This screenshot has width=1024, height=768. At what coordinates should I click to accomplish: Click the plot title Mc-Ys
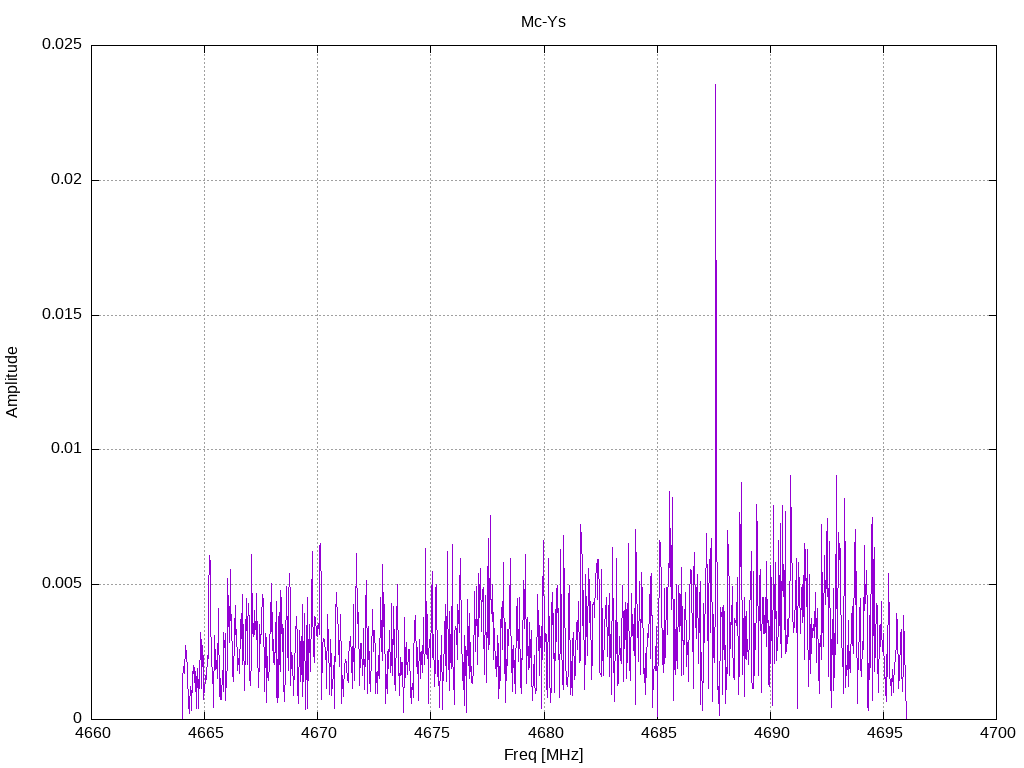coord(543,22)
